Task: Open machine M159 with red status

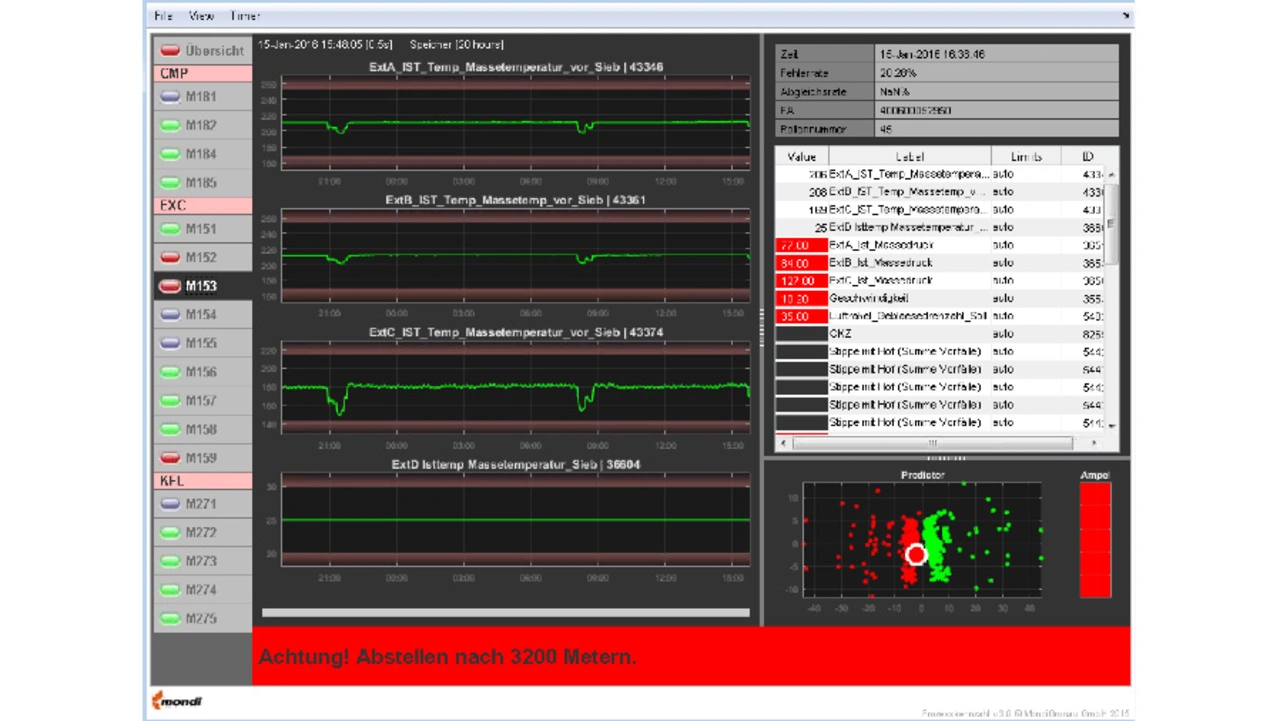Action: 202,458
